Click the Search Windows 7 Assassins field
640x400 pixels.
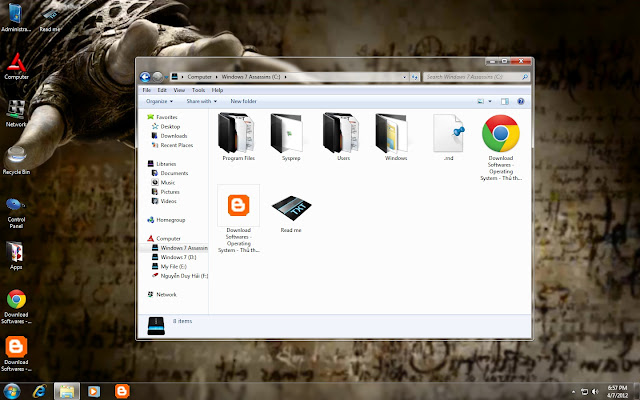coord(476,77)
